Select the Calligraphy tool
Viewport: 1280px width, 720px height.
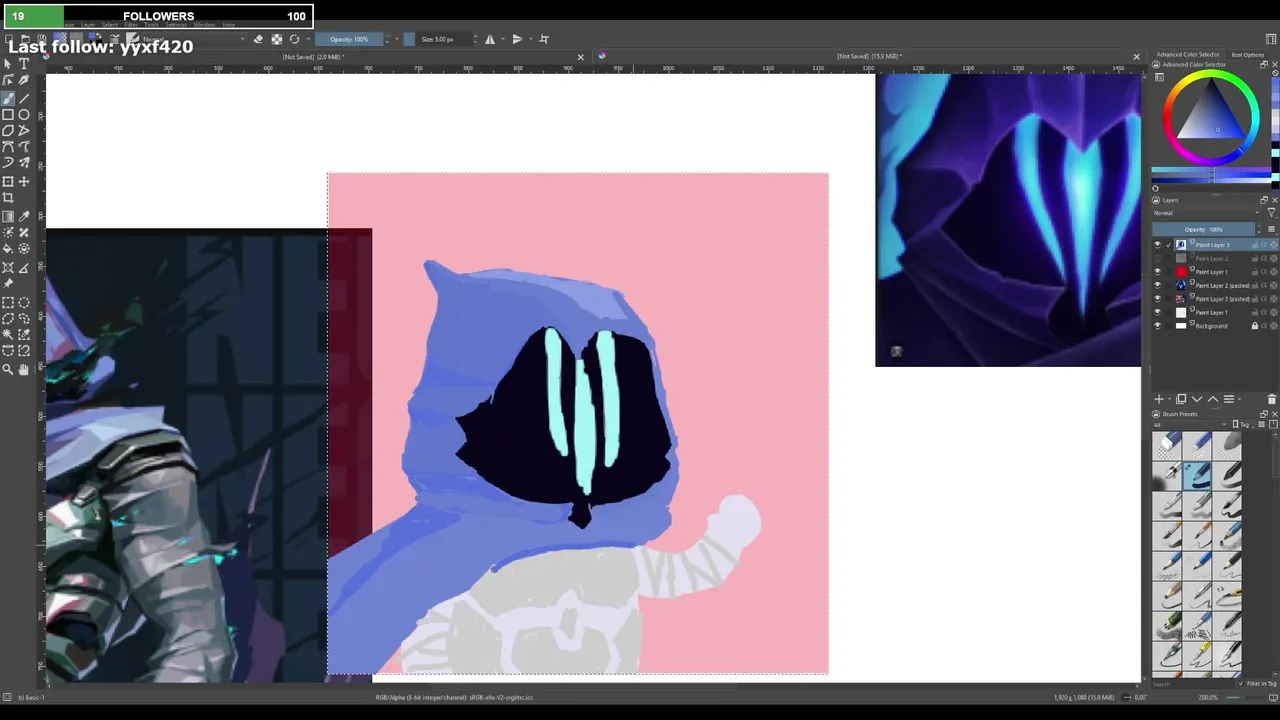point(24,81)
